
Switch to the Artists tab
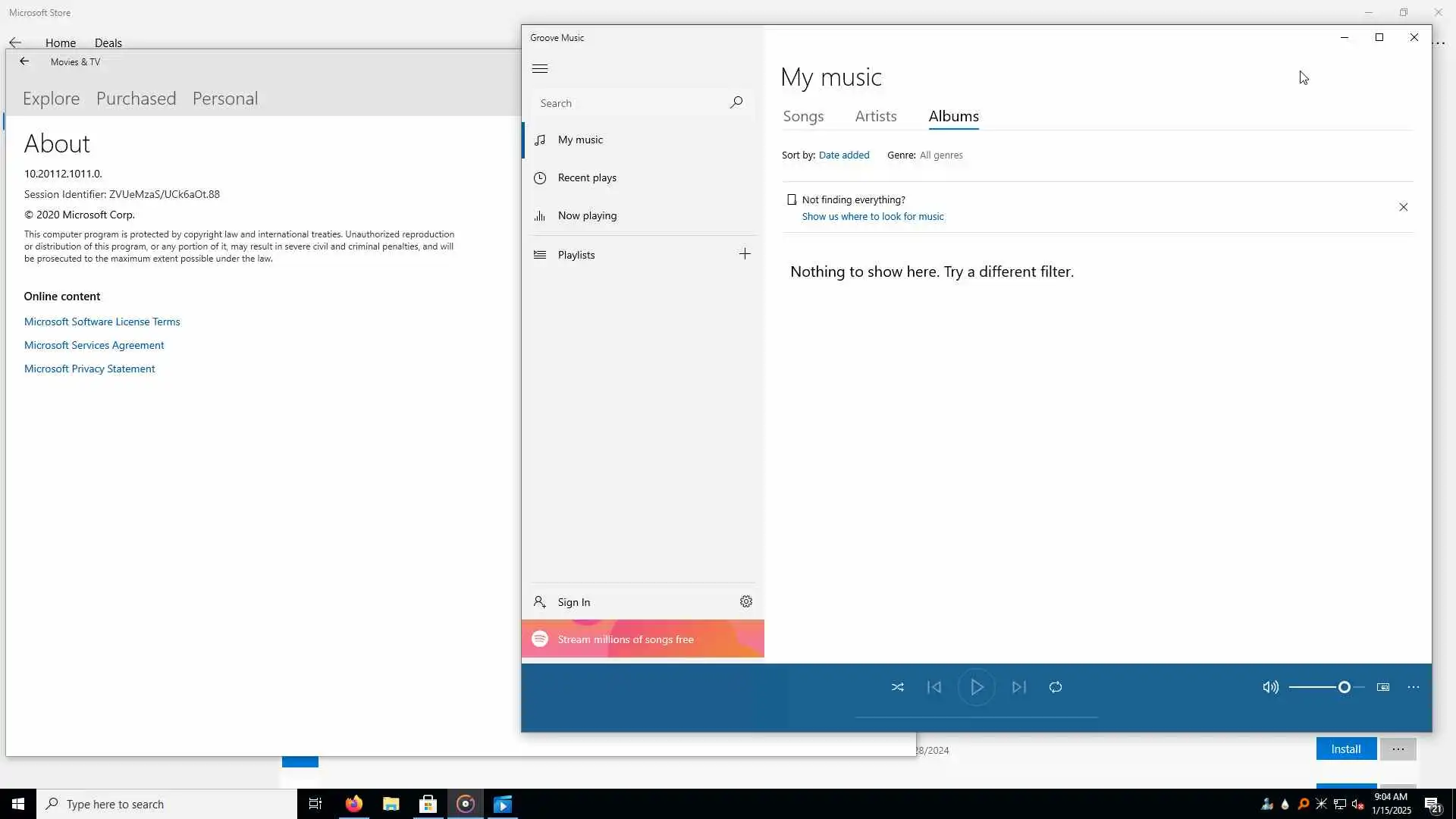875,116
